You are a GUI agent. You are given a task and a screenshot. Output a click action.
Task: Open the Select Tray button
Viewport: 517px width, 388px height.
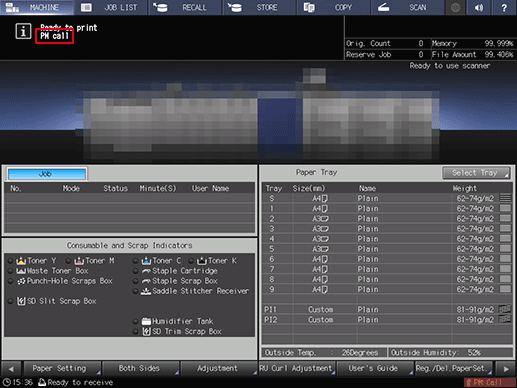[476, 173]
